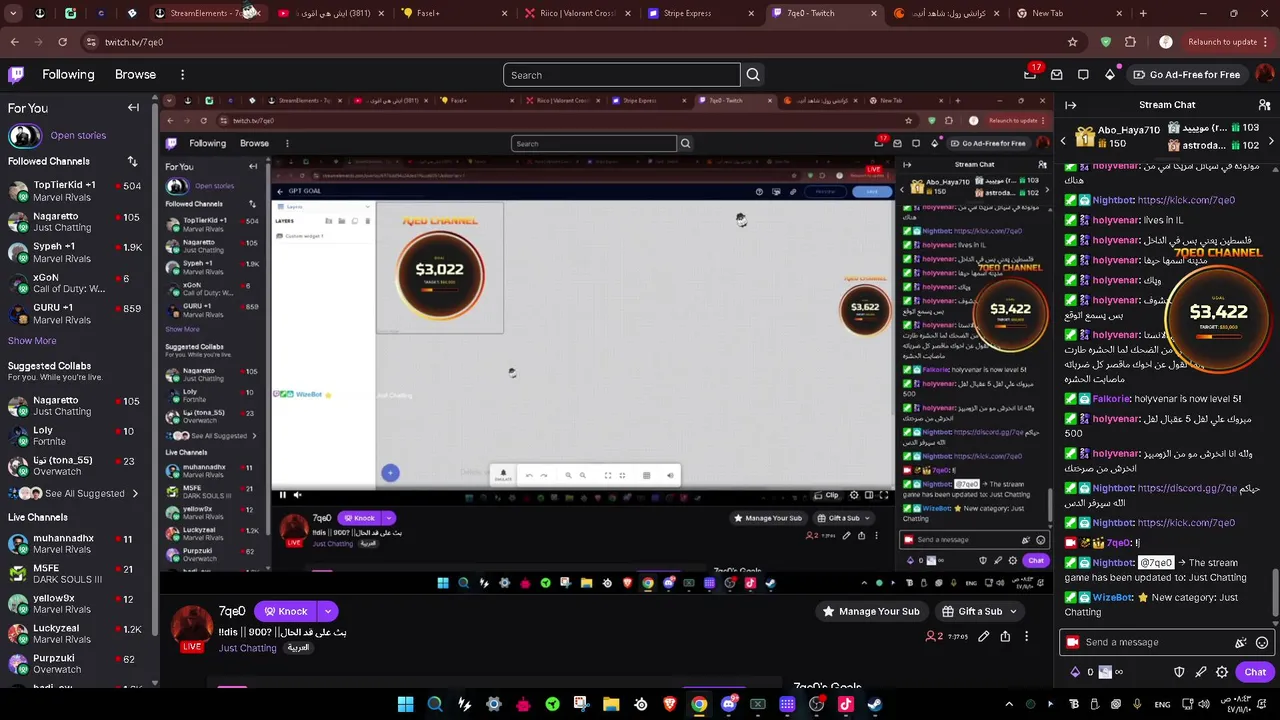Expand the Knock button dropdown arrow
Image resolution: width=1280 pixels, height=720 pixels.
(x=327, y=611)
